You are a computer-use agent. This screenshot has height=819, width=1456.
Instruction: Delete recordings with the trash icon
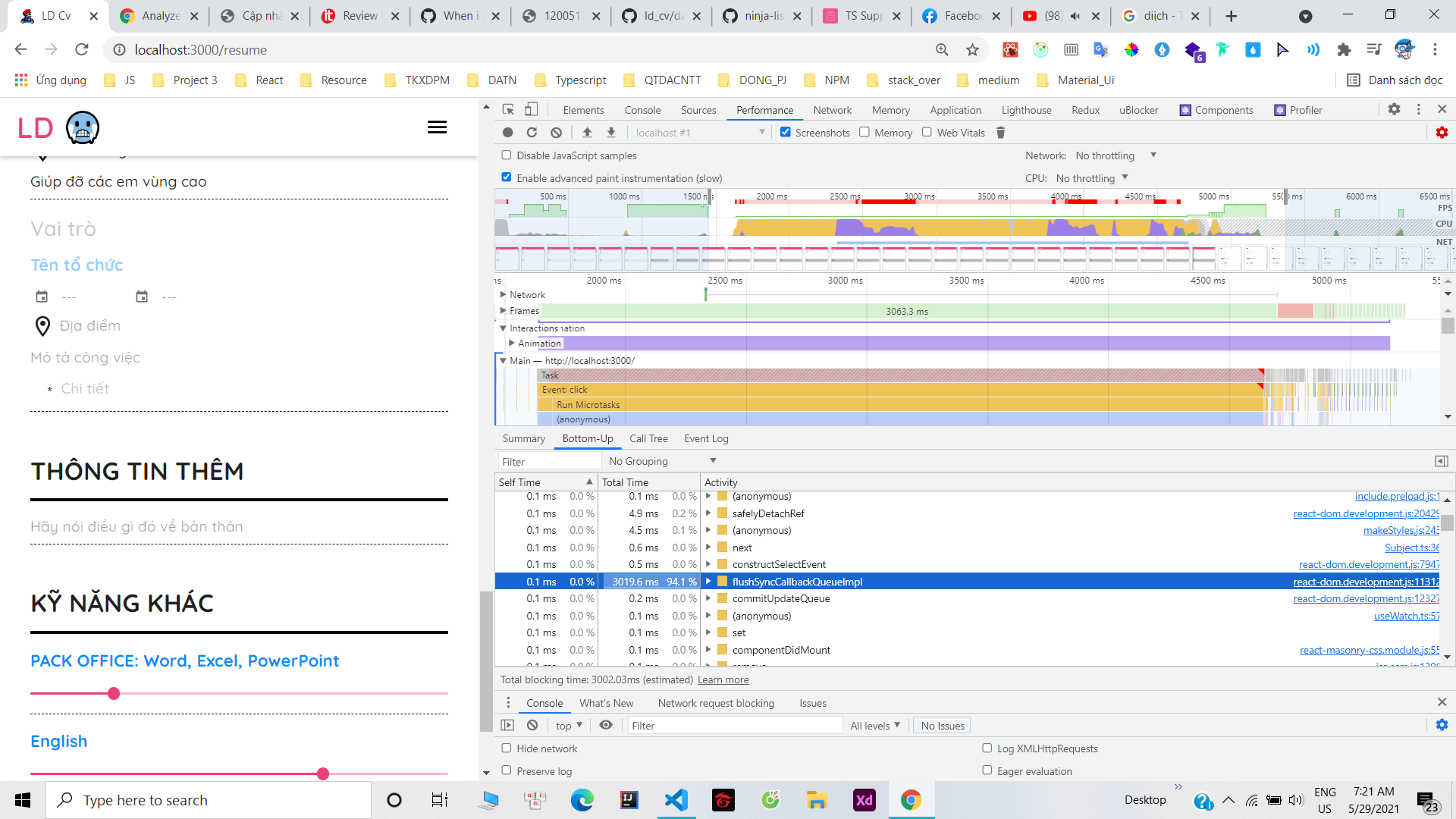click(1000, 133)
